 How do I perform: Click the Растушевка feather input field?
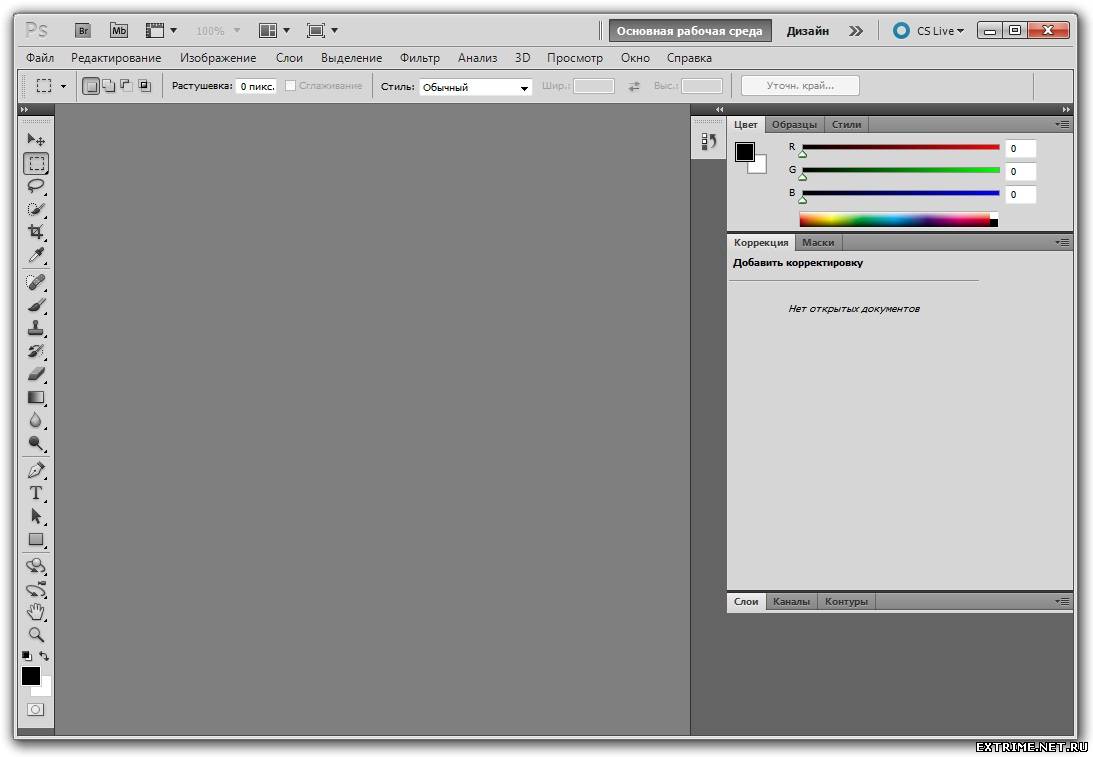coord(256,87)
